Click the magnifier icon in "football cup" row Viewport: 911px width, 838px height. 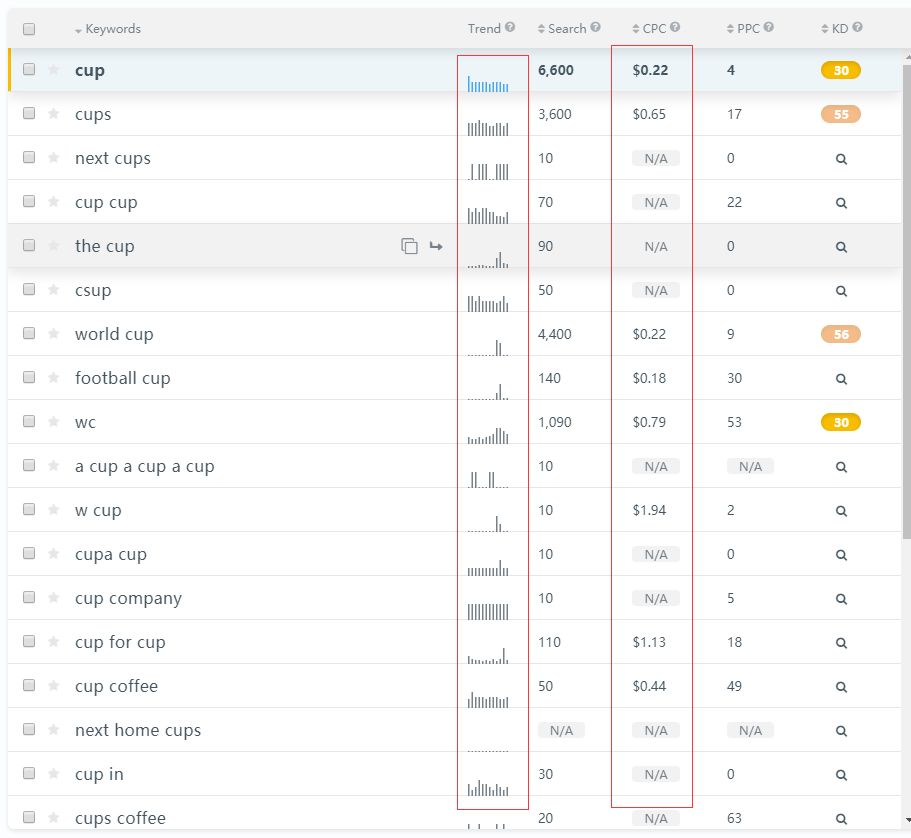tap(841, 379)
